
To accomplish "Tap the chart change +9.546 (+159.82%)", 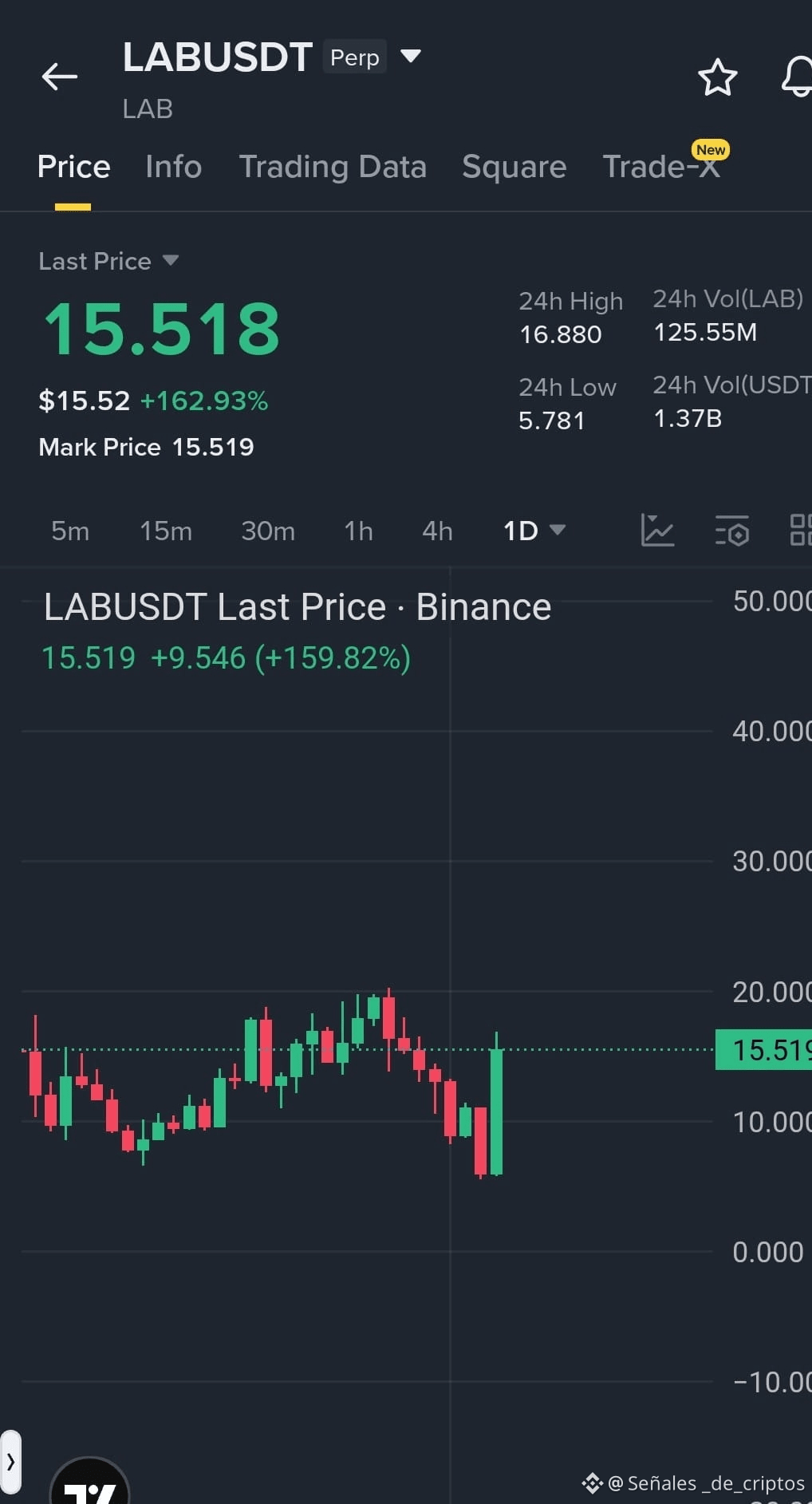I will point(280,658).
